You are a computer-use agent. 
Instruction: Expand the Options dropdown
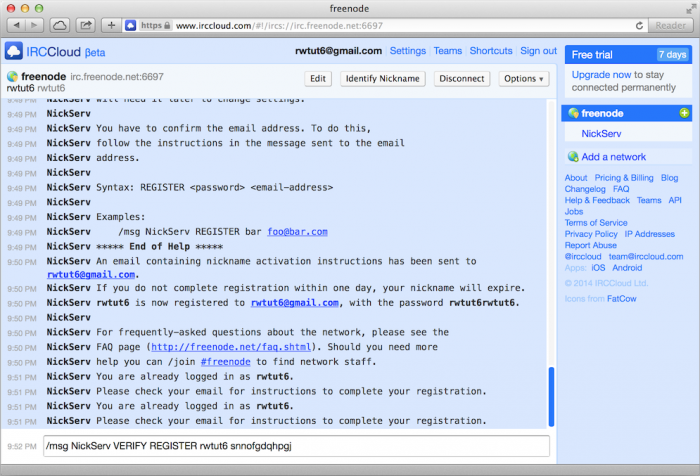(523, 79)
